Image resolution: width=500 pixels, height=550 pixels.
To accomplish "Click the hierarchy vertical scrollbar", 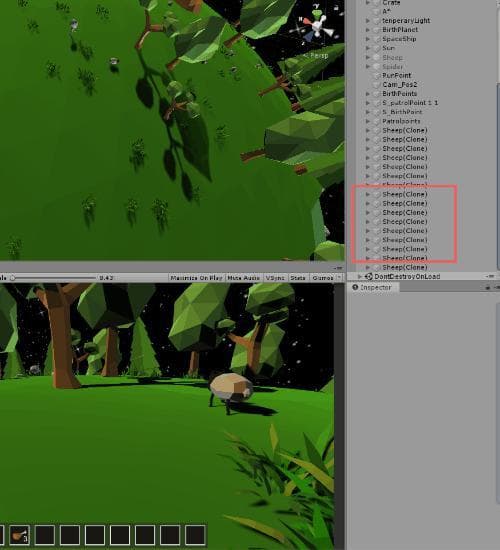I will point(498,177).
